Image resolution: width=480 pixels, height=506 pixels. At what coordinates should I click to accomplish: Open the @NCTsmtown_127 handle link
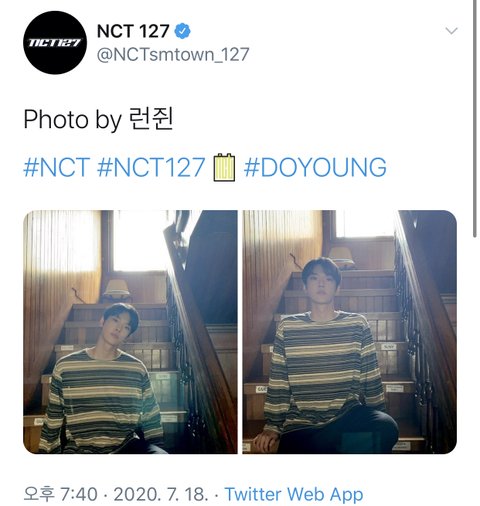pos(173,54)
